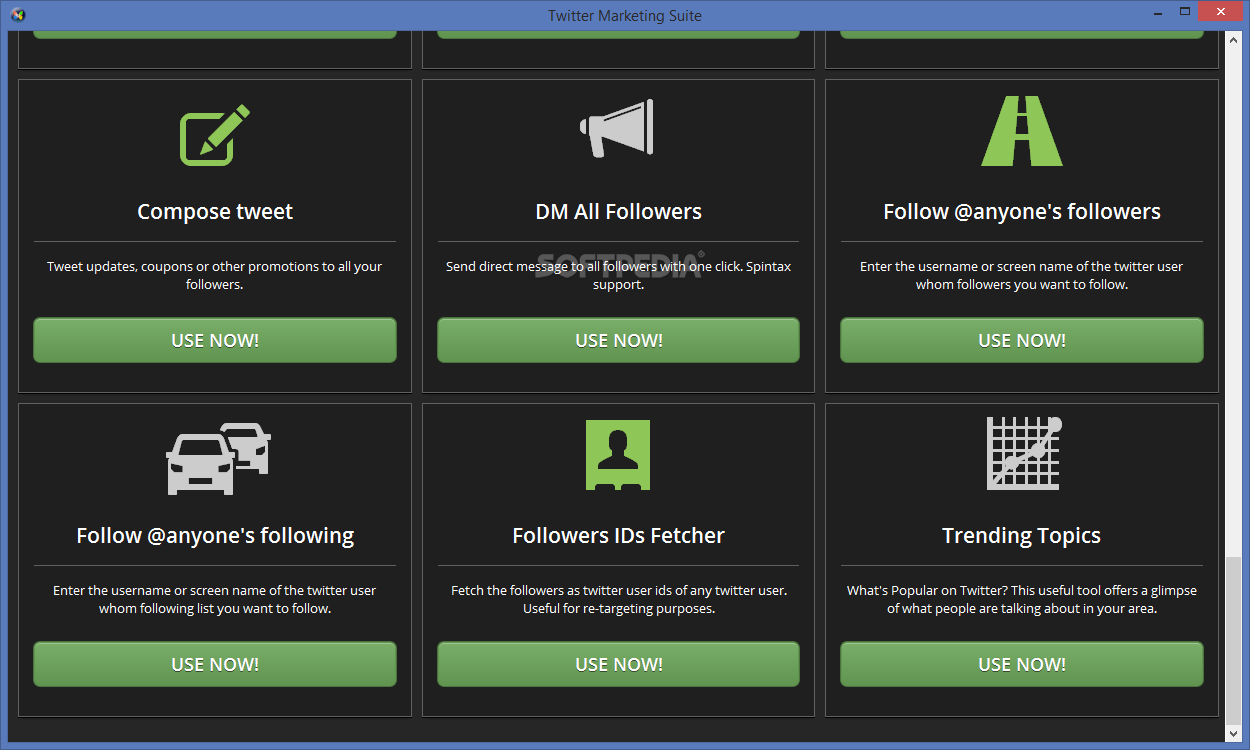This screenshot has height=750, width=1250.
Task: Select the "Followers IDs Fetcher" heading
Action: tap(618, 536)
